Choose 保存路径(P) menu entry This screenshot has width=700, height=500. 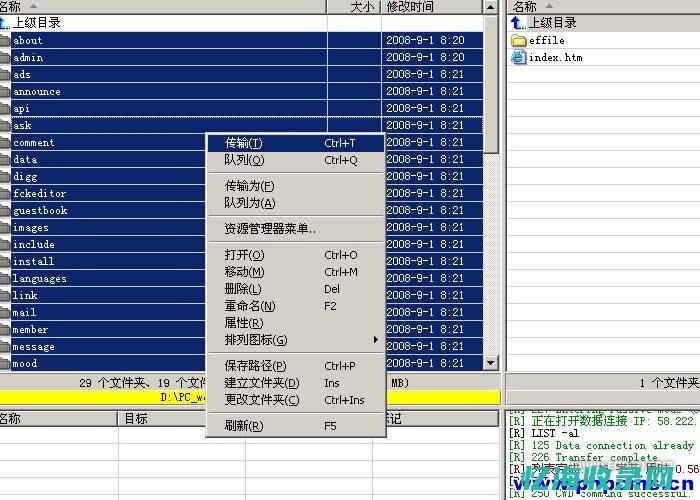[x=295, y=366]
